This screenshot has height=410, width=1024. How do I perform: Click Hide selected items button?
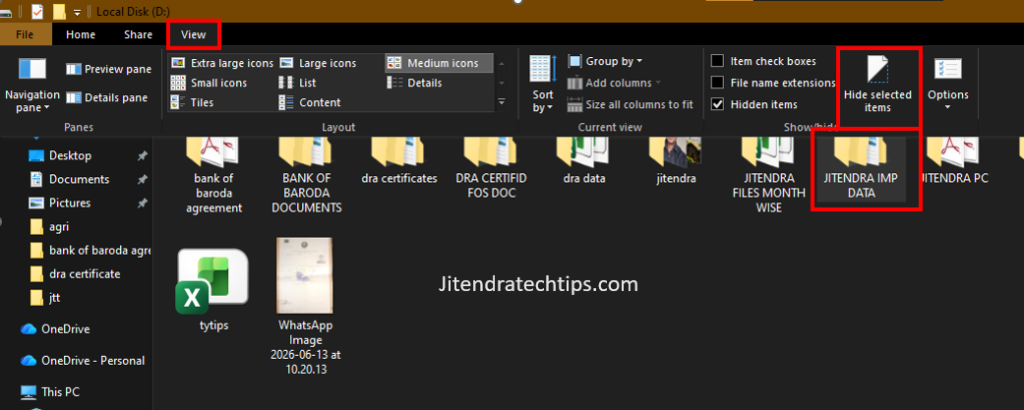point(878,85)
